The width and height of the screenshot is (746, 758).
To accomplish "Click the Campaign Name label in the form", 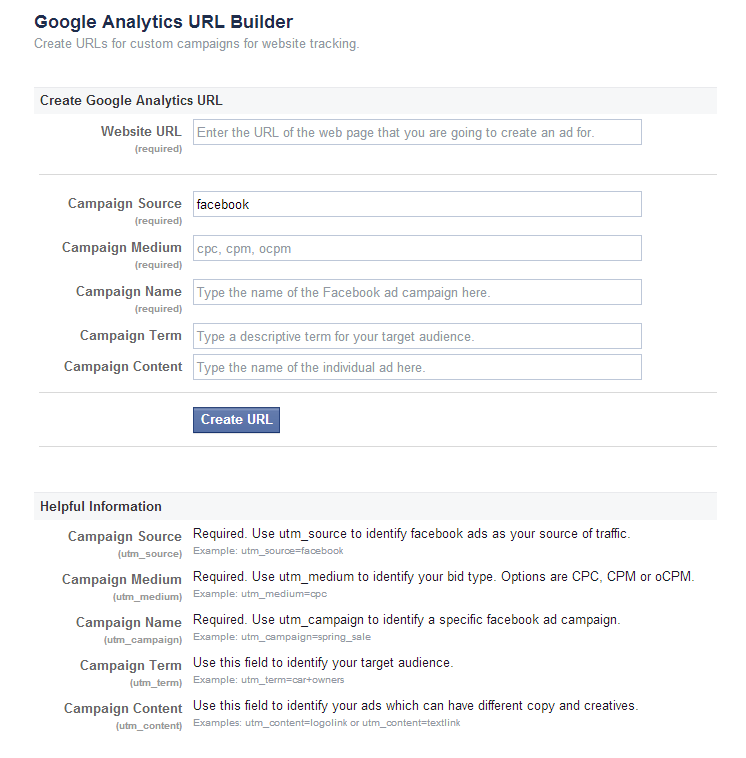I will (x=129, y=292).
